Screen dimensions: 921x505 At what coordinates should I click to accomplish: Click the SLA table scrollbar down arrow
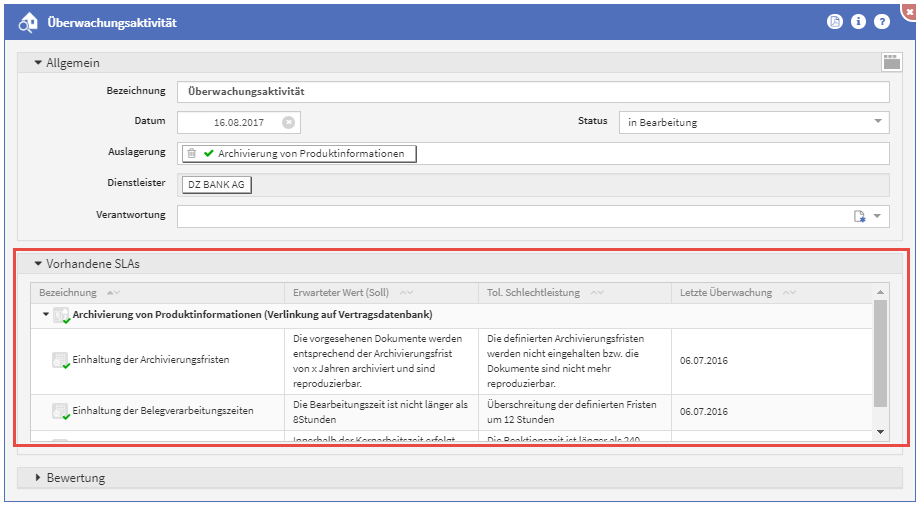point(880,431)
